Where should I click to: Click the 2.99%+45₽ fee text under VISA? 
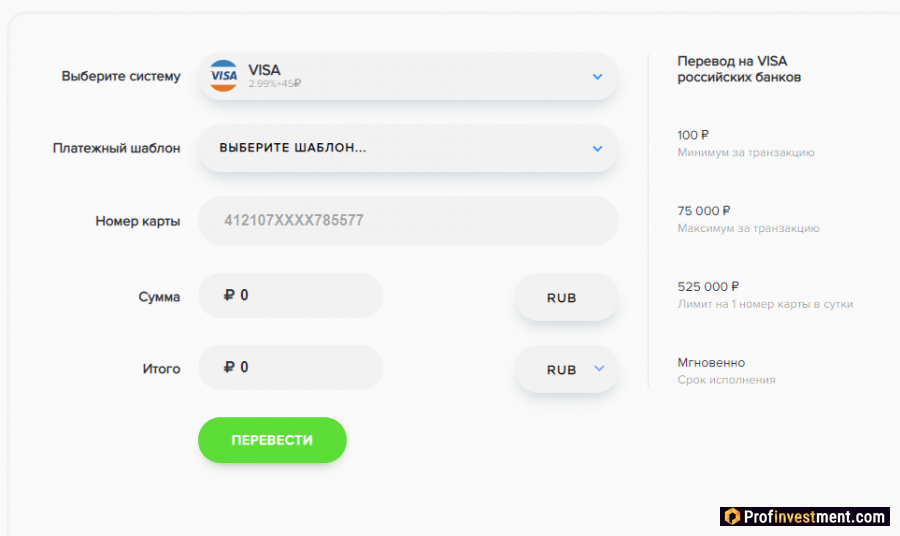click(x=275, y=84)
